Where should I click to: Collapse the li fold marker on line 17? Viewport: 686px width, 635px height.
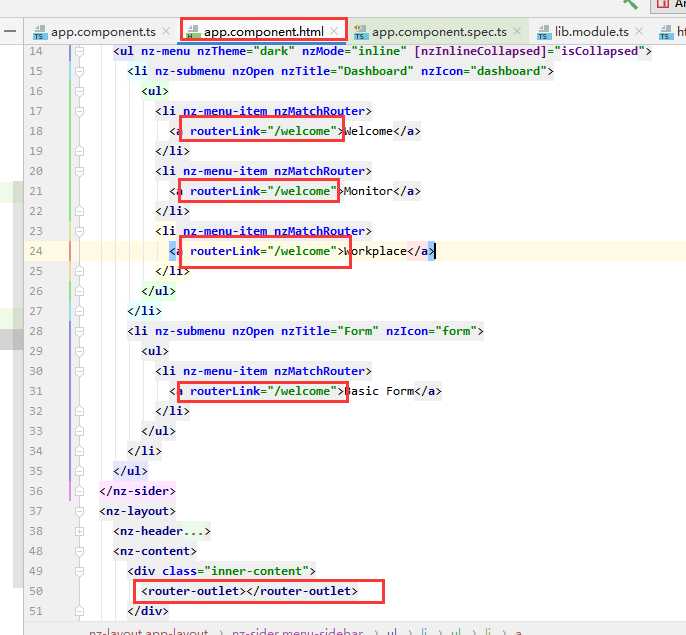tap(79, 111)
